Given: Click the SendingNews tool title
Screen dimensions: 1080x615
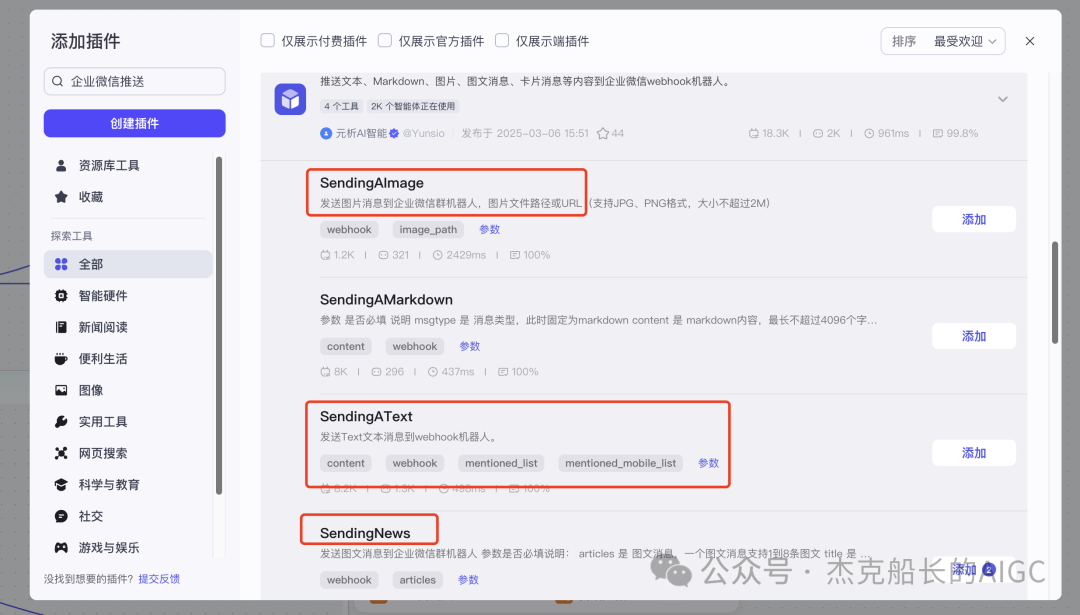Looking at the screenshot, I should click(x=365, y=533).
